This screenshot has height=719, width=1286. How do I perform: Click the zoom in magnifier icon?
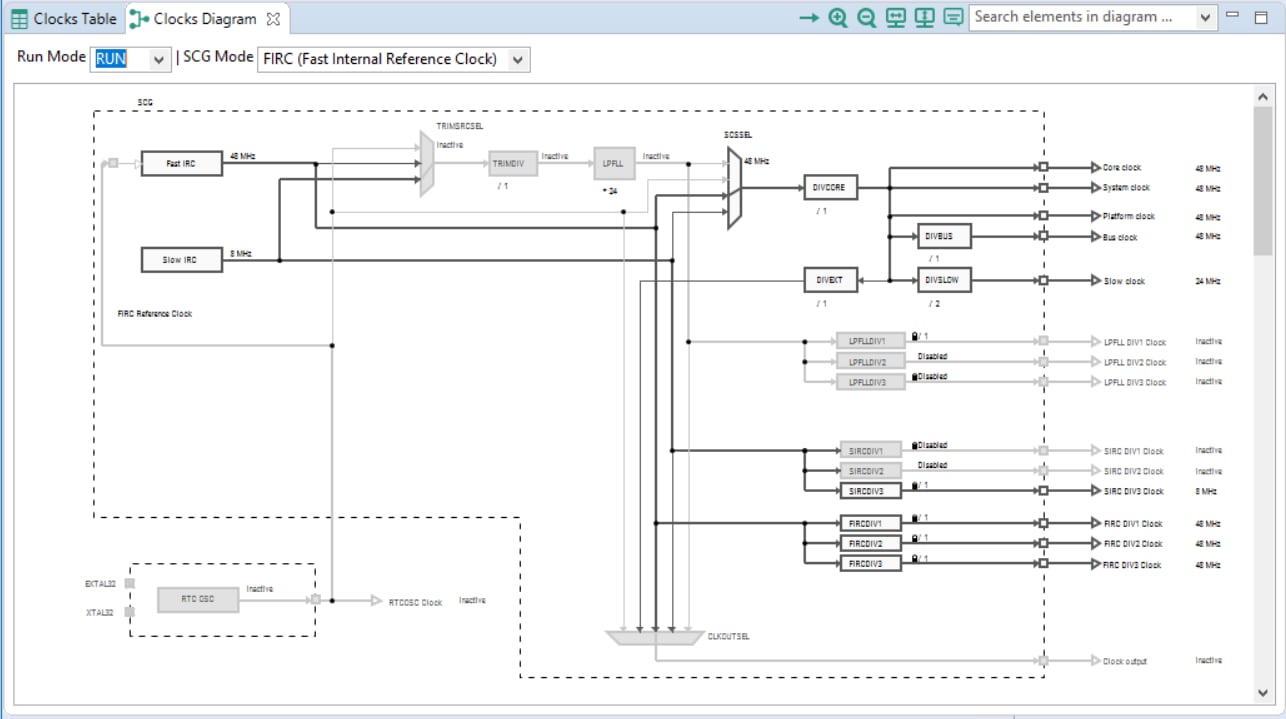(x=838, y=18)
